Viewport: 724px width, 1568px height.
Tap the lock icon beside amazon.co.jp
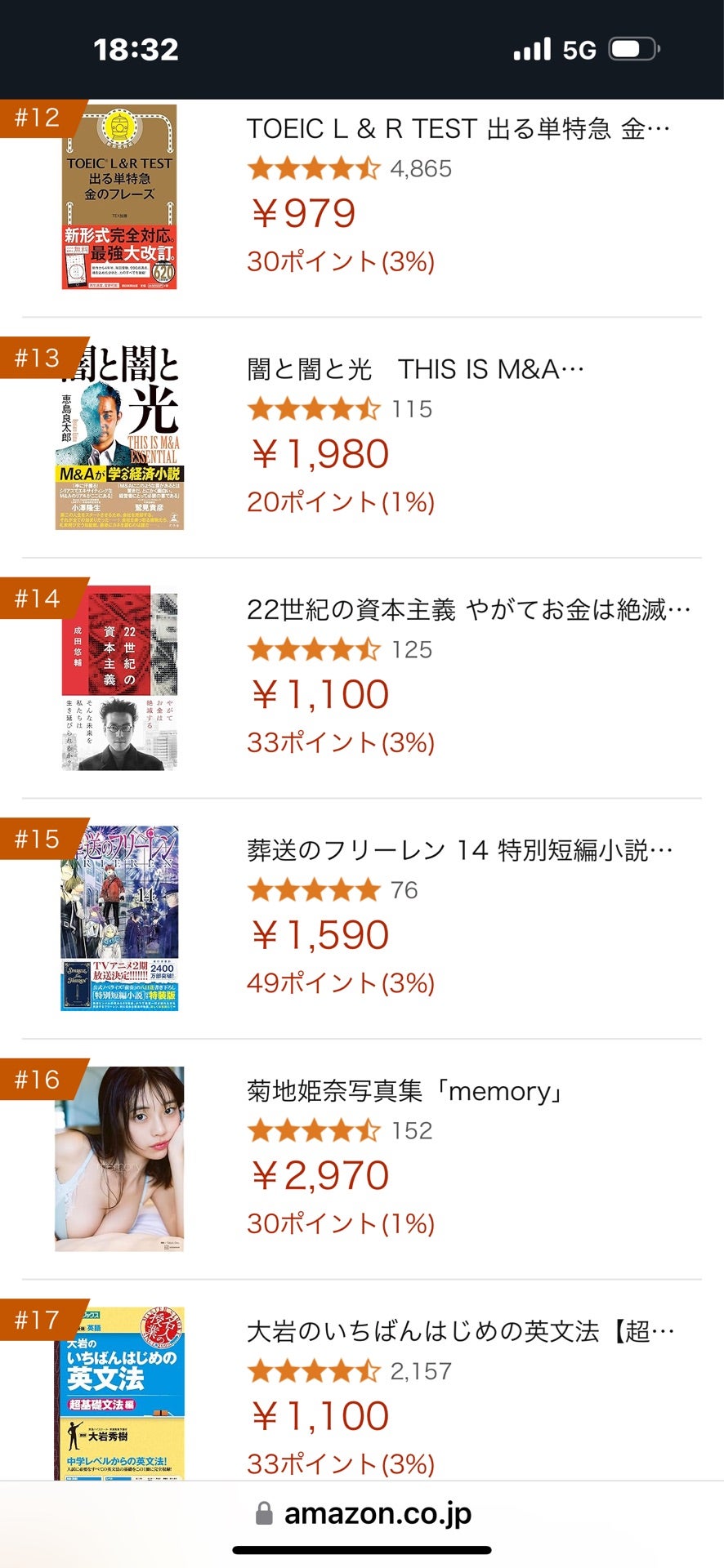tap(264, 1513)
